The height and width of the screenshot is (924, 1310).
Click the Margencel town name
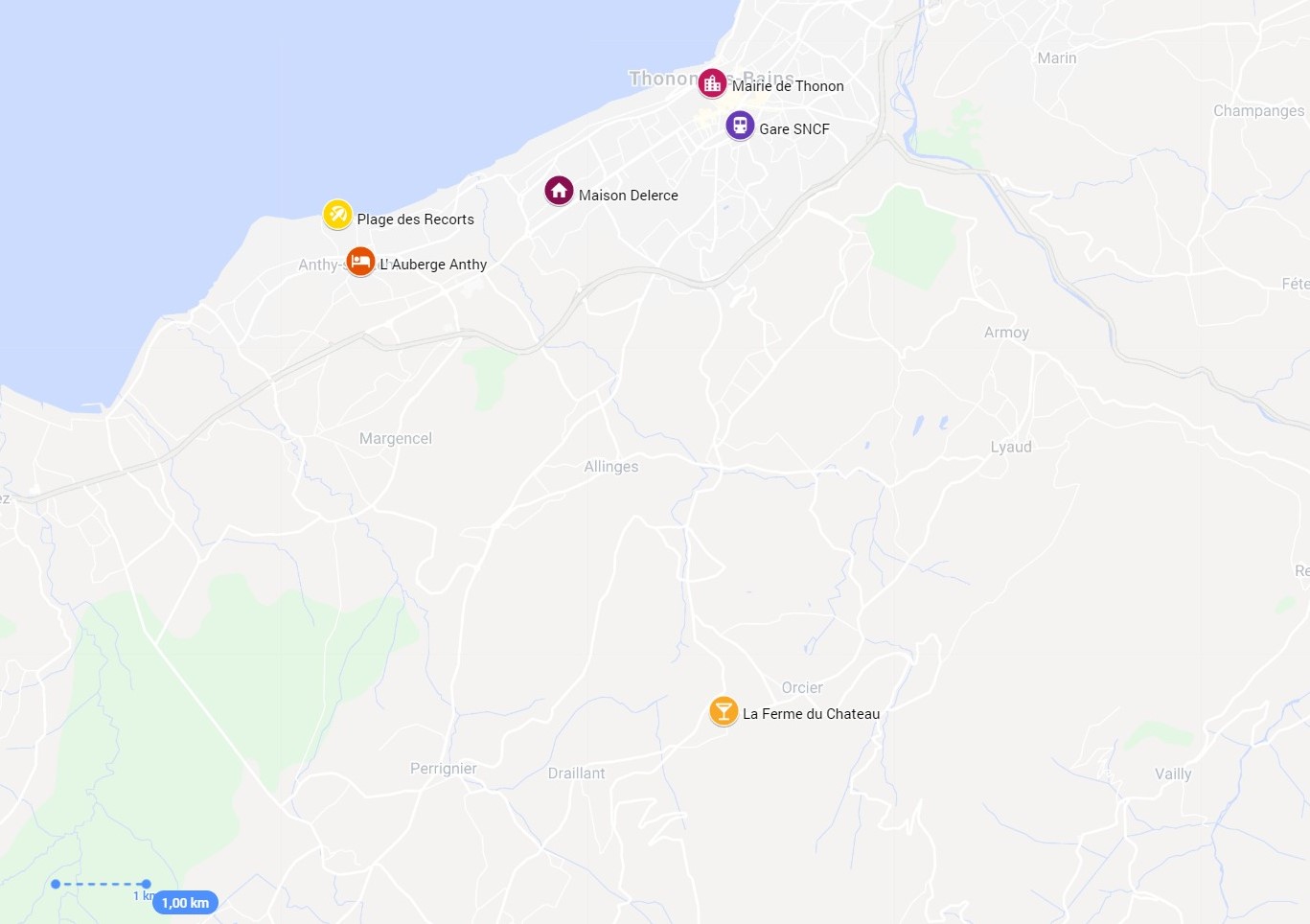coord(396,439)
